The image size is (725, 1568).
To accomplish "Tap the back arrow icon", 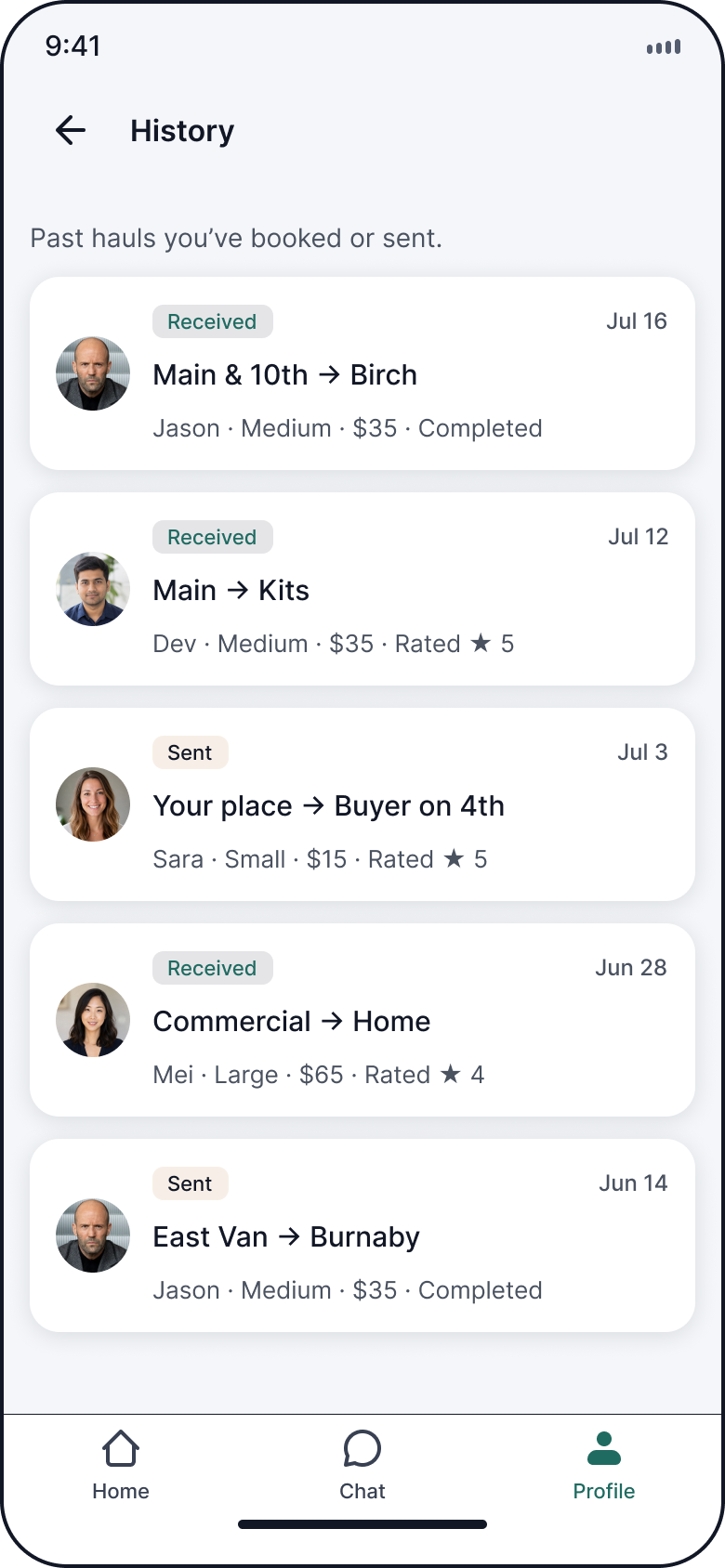I will [x=71, y=130].
